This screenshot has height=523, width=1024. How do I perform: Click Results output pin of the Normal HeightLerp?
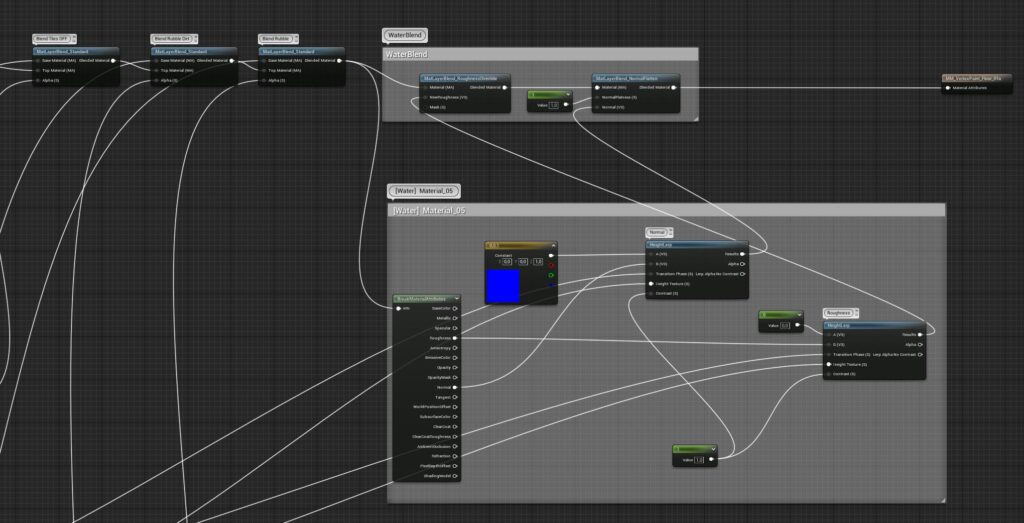[742, 254]
